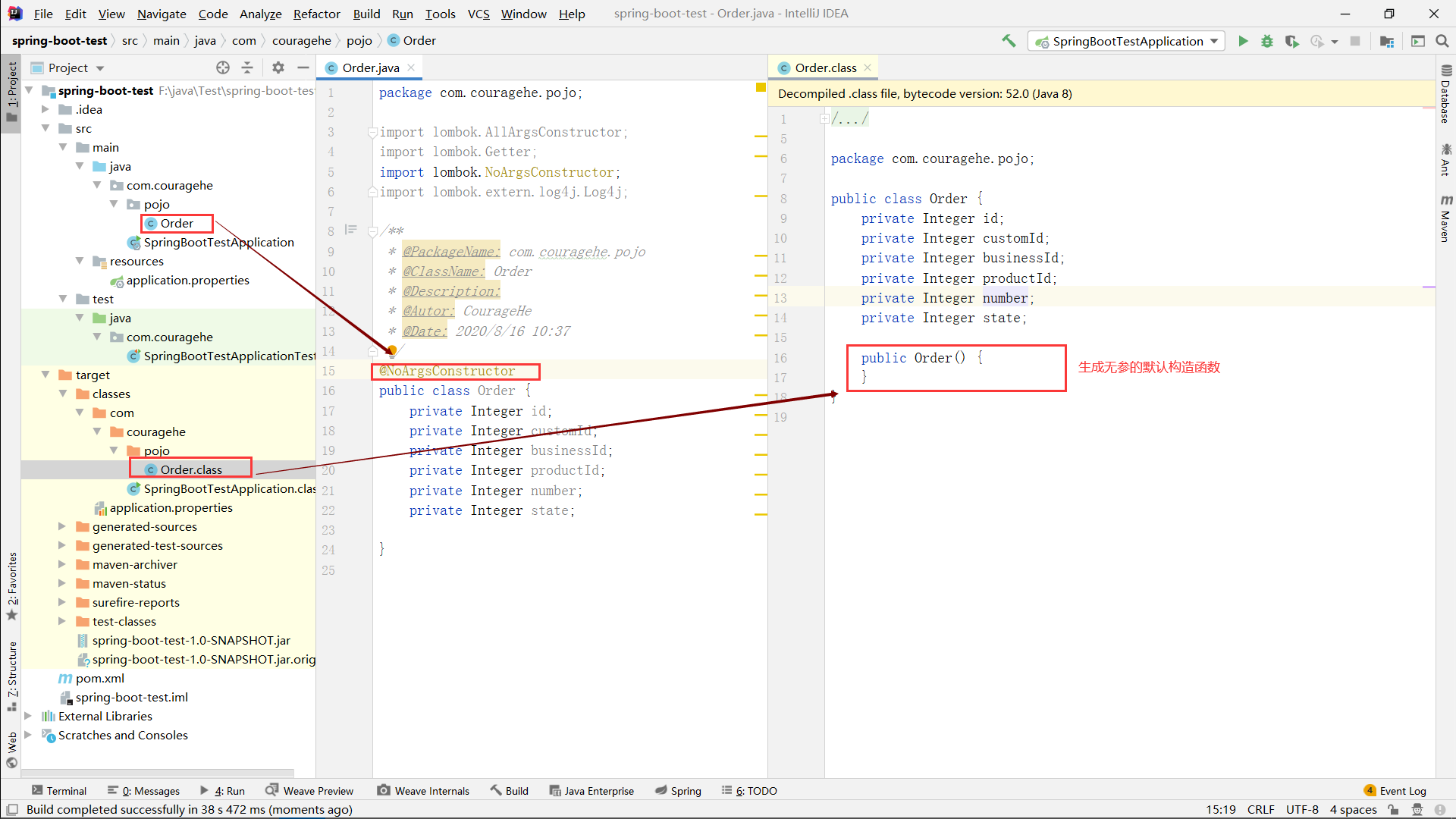Screen dimensions: 1456x819
Task: Click the Build project hammer icon
Action: pos(1009,41)
